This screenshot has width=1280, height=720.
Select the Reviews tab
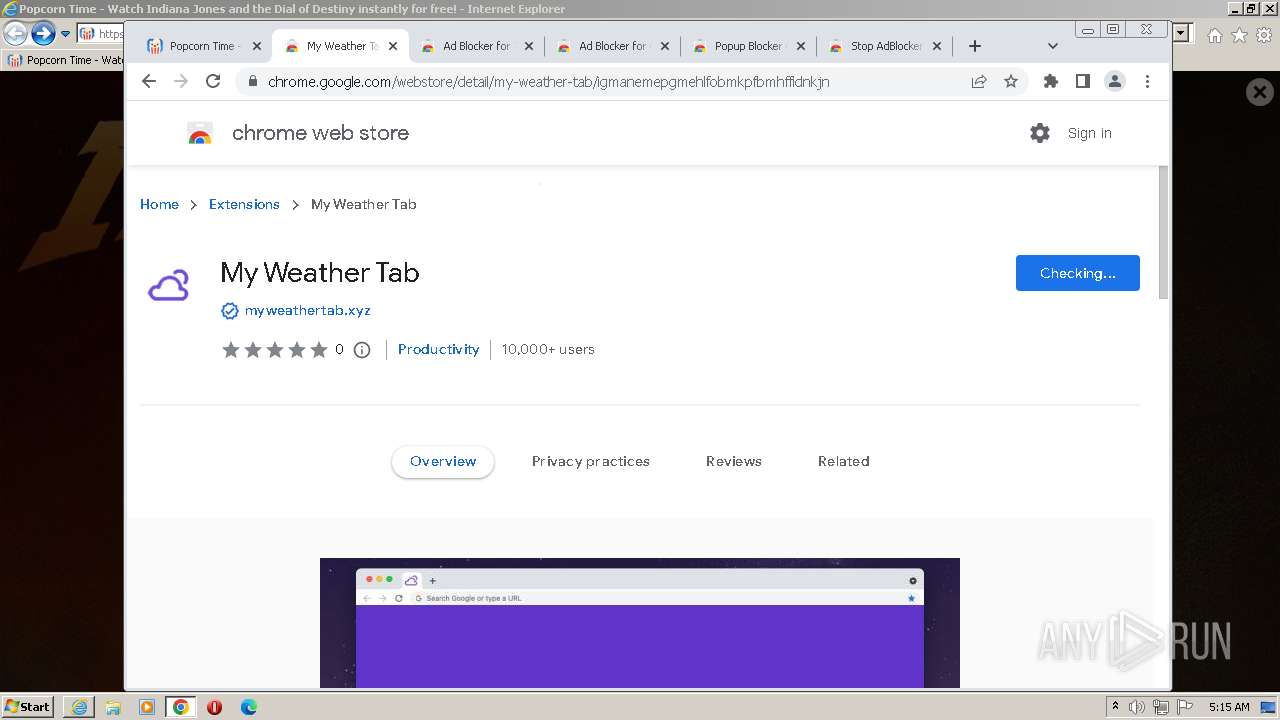tap(734, 461)
